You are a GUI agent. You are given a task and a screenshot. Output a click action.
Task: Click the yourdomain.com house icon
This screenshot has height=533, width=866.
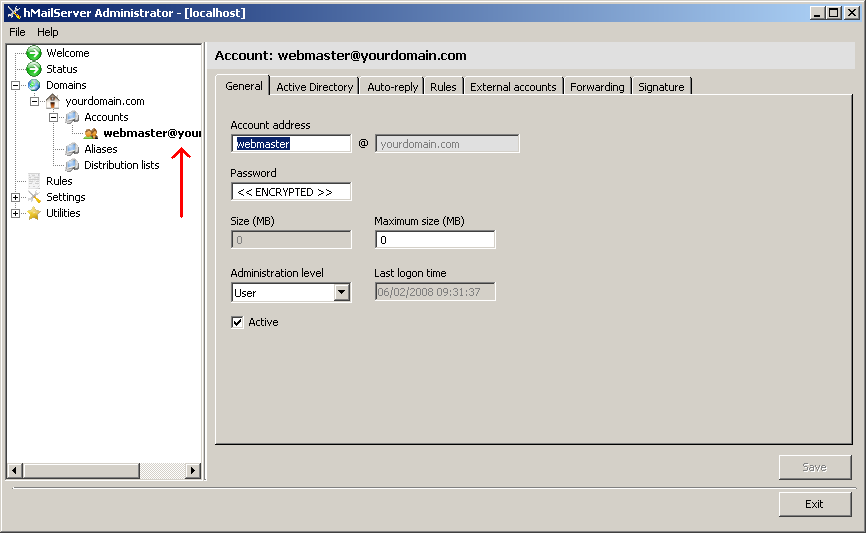coord(52,101)
